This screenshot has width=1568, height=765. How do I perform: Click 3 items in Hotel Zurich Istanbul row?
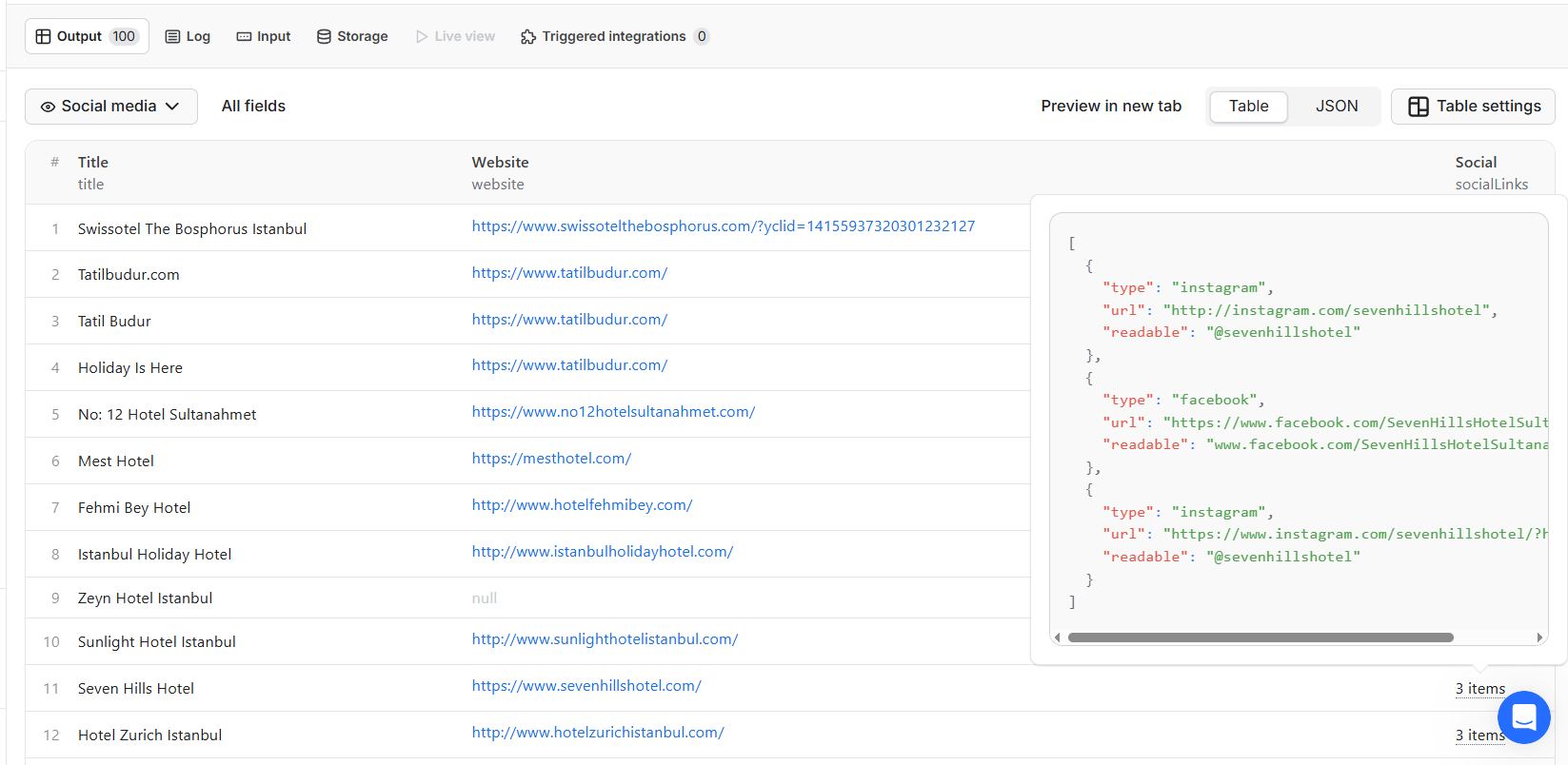tap(1479, 736)
